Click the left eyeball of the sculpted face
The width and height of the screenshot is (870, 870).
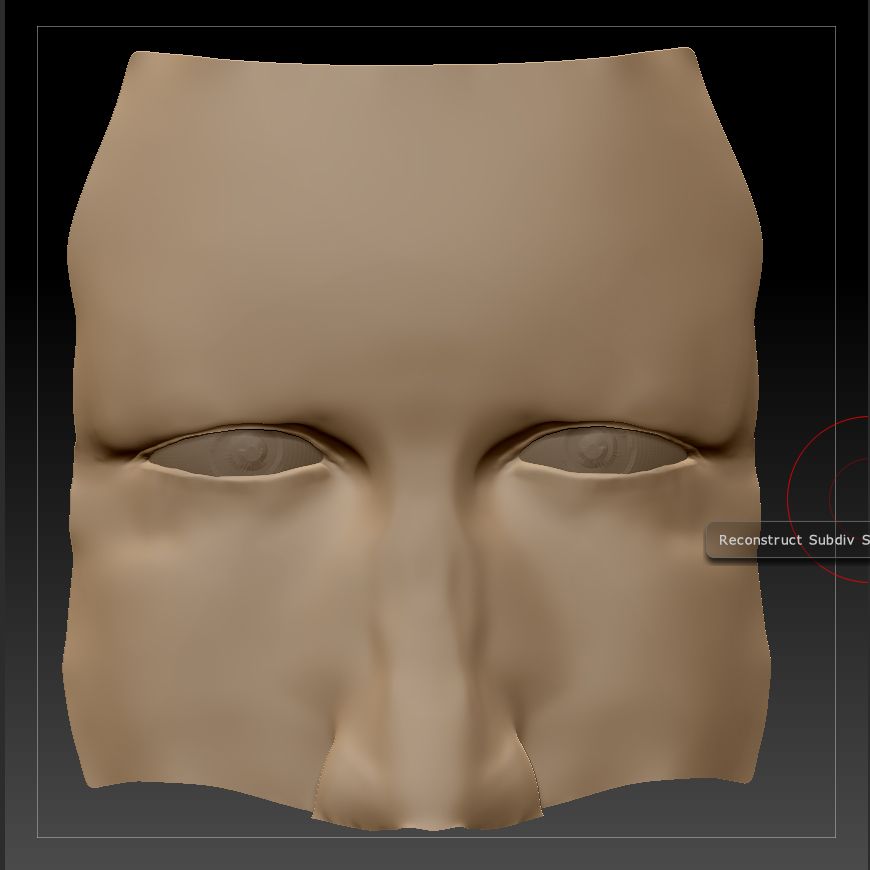[x=237, y=453]
